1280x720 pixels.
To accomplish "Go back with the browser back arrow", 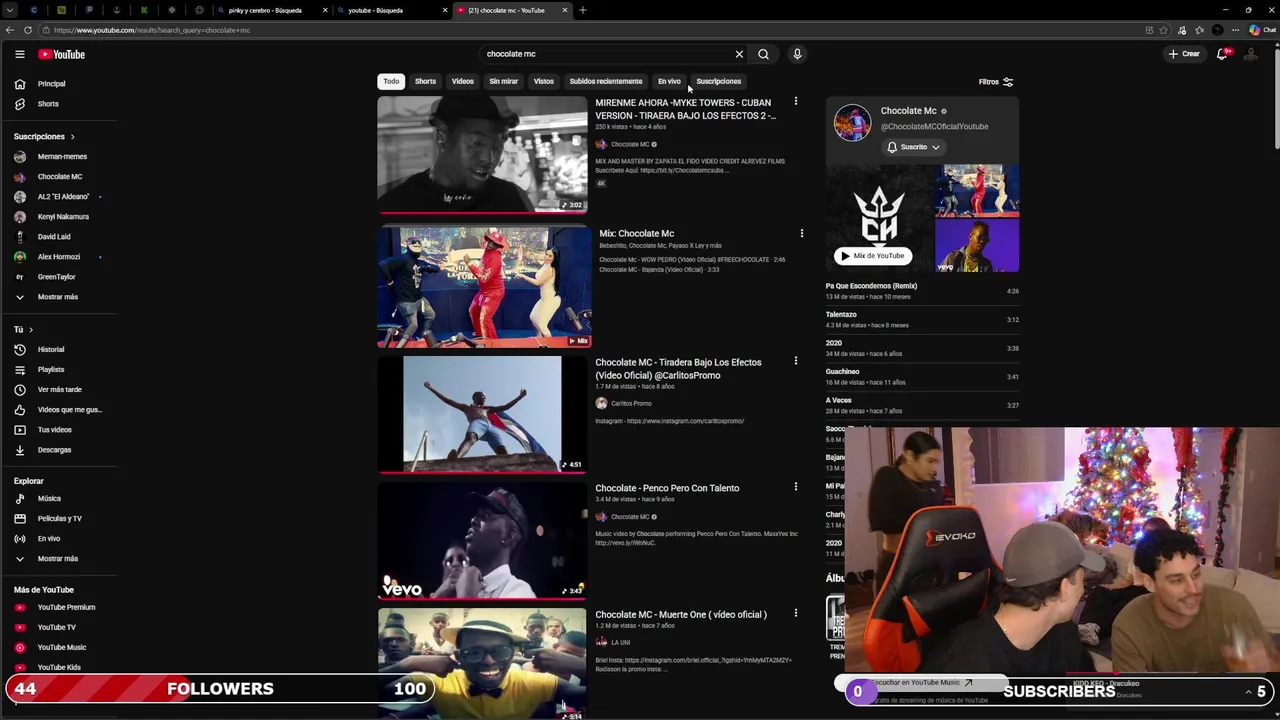I will [10, 30].
